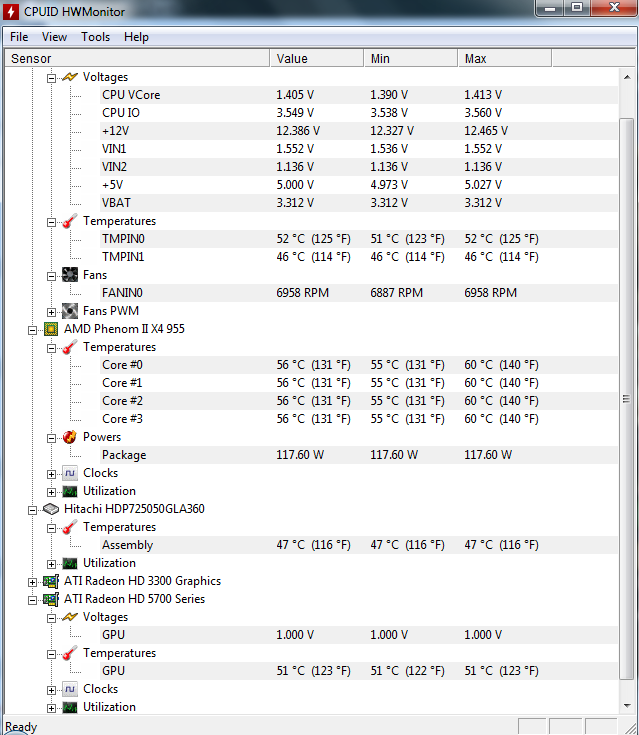The image size is (639, 735).
Task: Click the Powers flame icon
Action: [x=70, y=437]
